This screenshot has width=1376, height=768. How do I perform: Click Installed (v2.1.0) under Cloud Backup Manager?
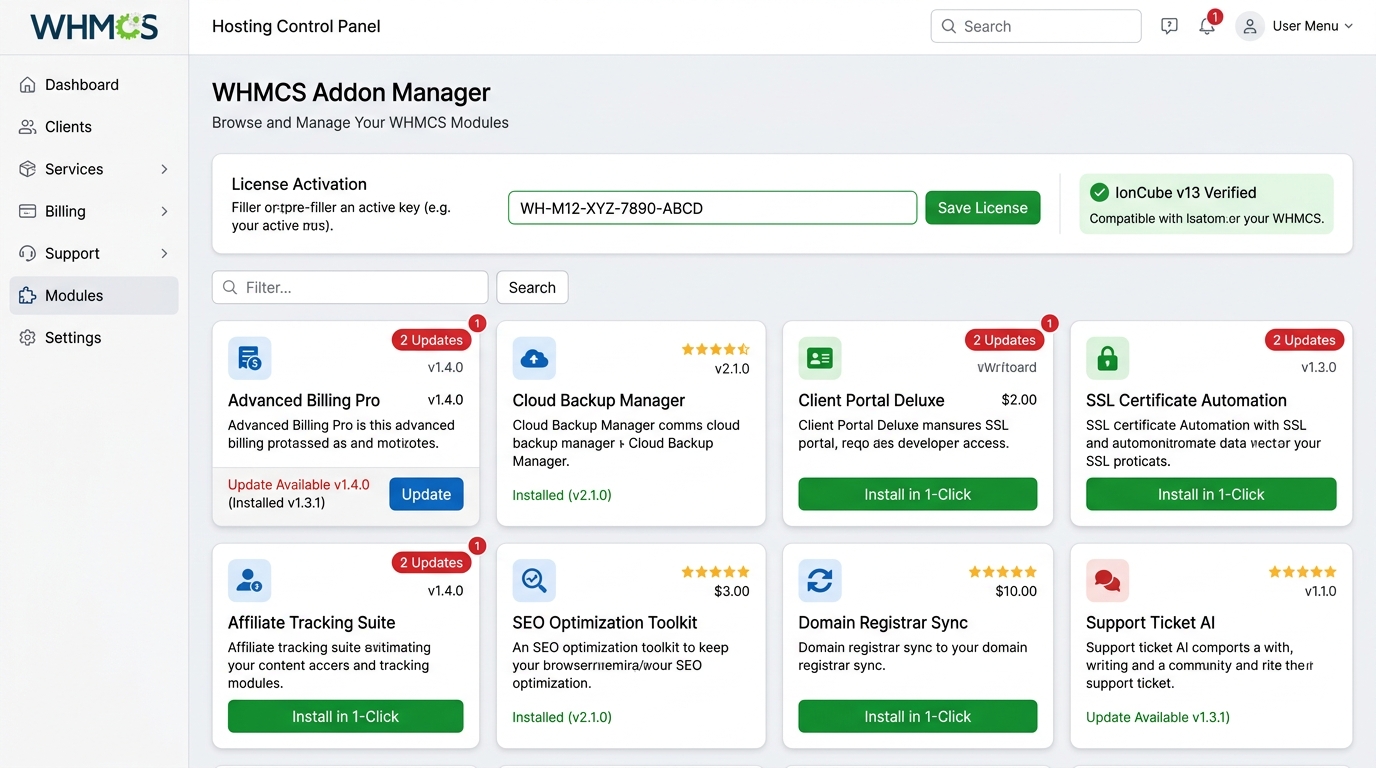562,495
